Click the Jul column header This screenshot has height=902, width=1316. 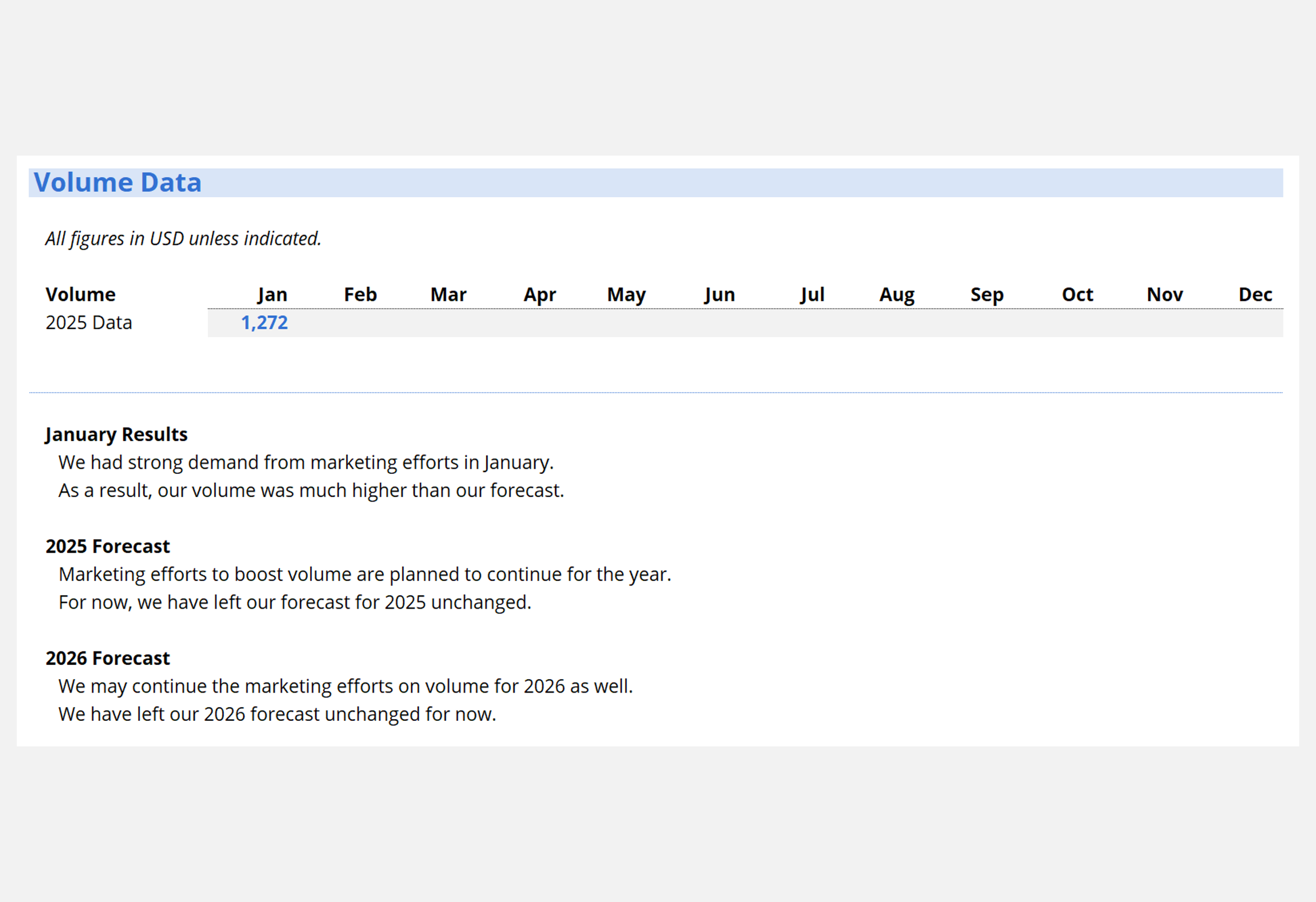pos(812,294)
